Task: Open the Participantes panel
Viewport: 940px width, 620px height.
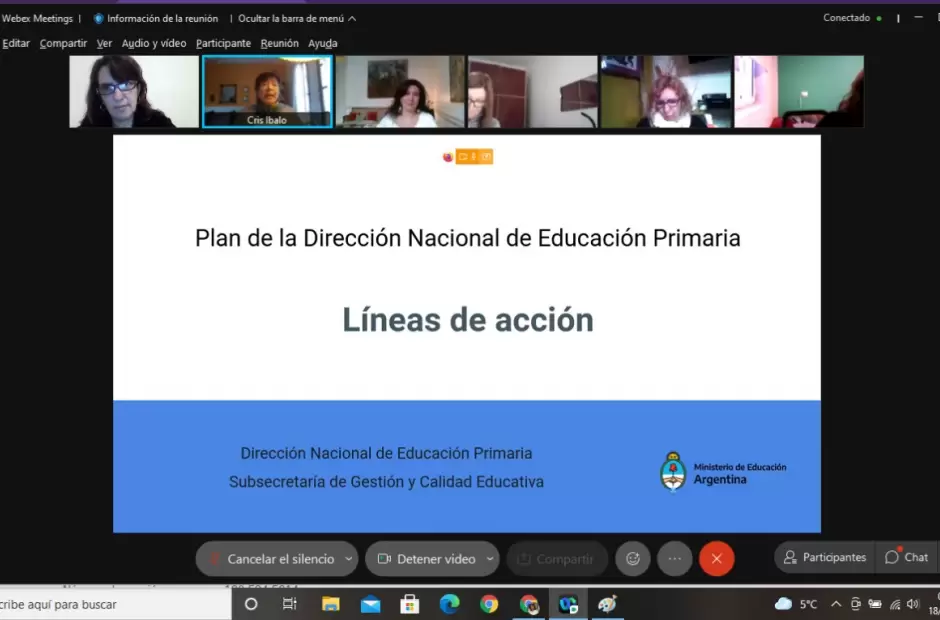Action: pyautogui.click(x=825, y=558)
